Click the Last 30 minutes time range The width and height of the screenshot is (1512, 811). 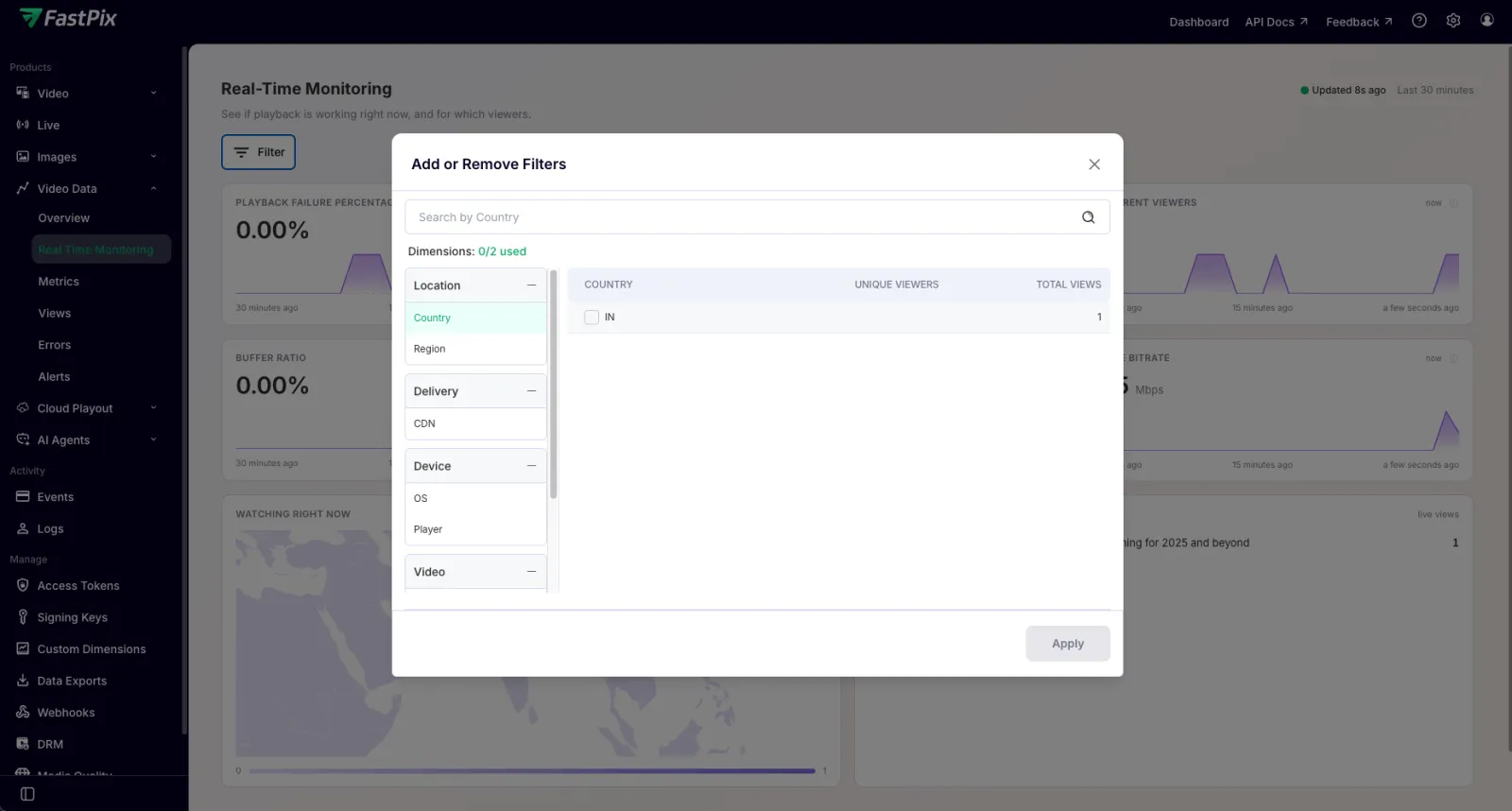point(1435,91)
